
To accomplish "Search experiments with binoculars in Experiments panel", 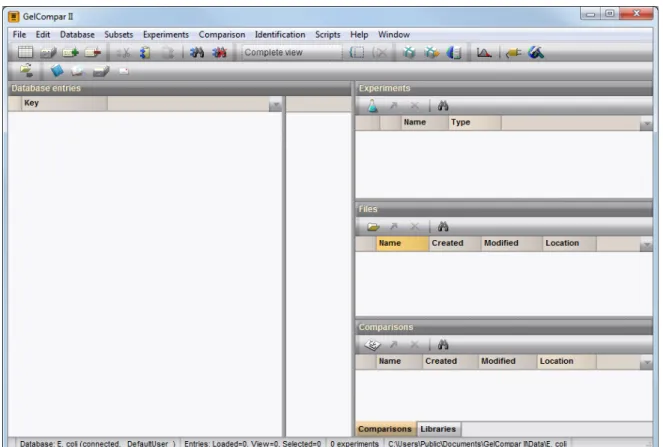I will [x=443, y=106].
